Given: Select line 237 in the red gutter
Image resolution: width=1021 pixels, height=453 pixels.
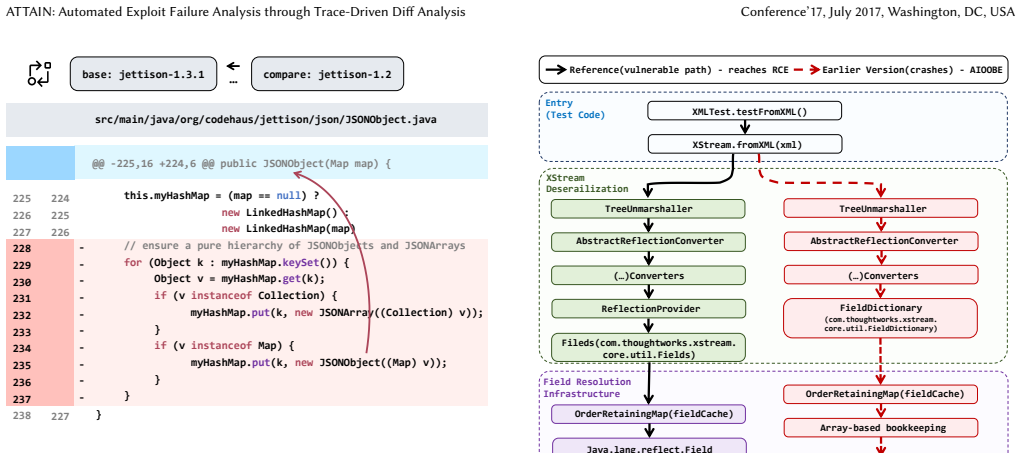Looking at the screenshot, I should tap(22, 398).
